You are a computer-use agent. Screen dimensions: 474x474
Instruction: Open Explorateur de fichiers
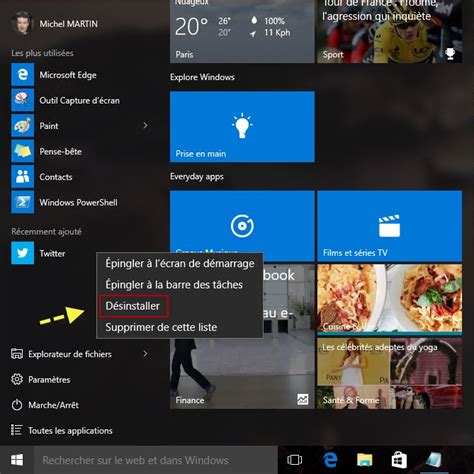[70, 354]
